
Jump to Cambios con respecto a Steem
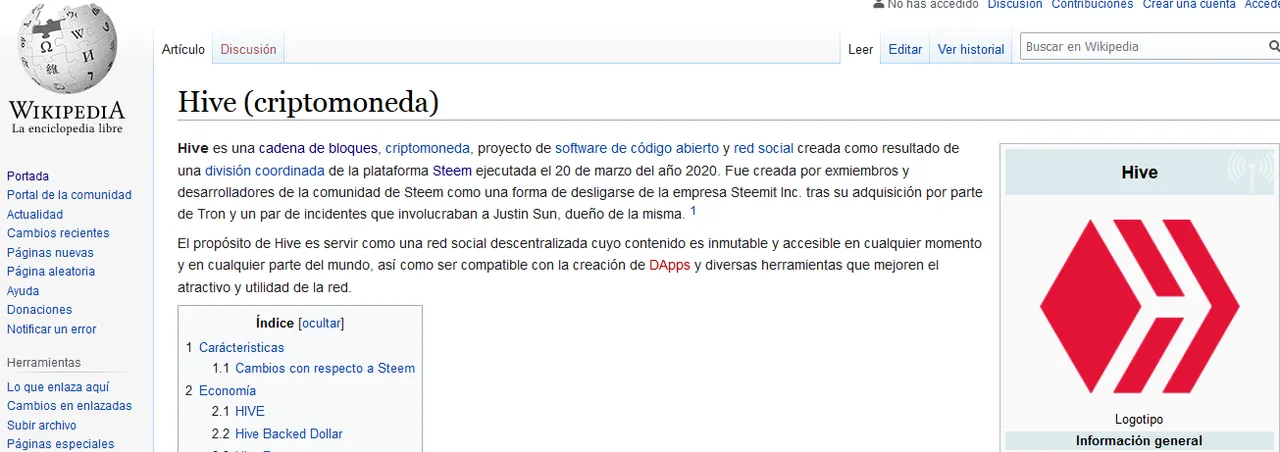click(x=325, y=368)
